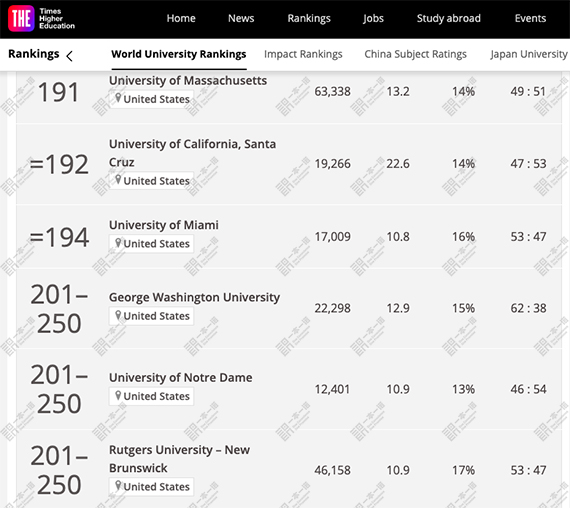Select the World University Rankings tab
Viewport: 570px width, 508px height.
179,54
